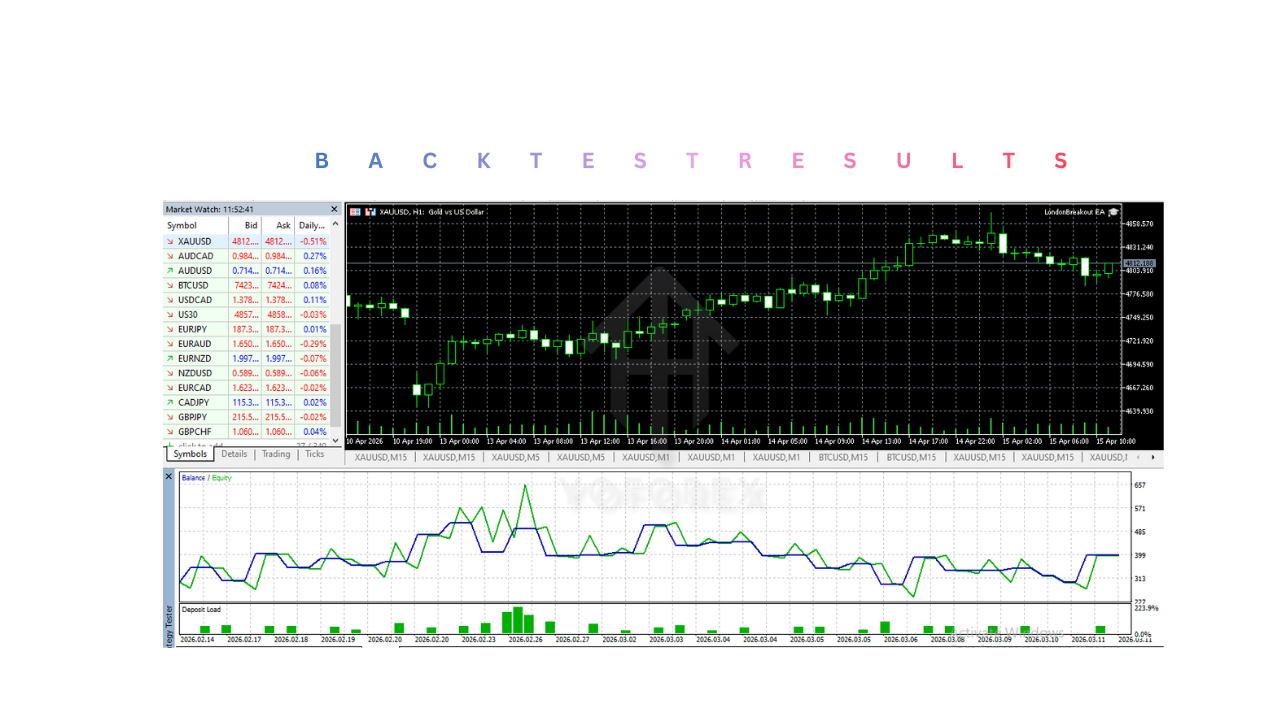Open the Ticks tab in Market Watch
1280x720 pixels.
pos(315,454)
